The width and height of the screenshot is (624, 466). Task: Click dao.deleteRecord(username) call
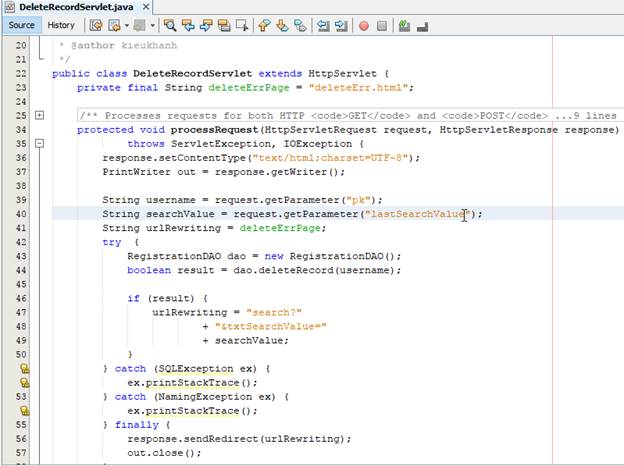(x=314, y=270)
